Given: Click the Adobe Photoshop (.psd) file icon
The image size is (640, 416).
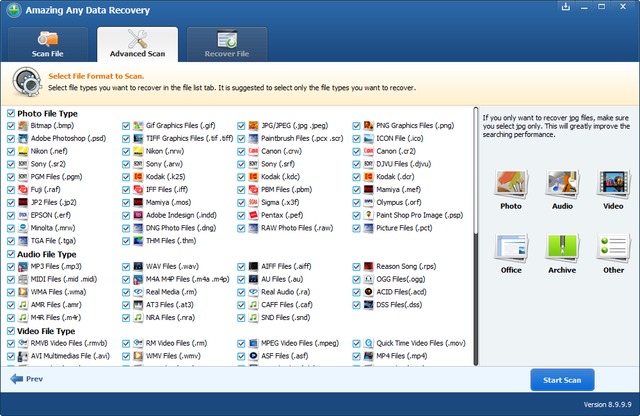Looking at the screenshot, I should 24,139.
